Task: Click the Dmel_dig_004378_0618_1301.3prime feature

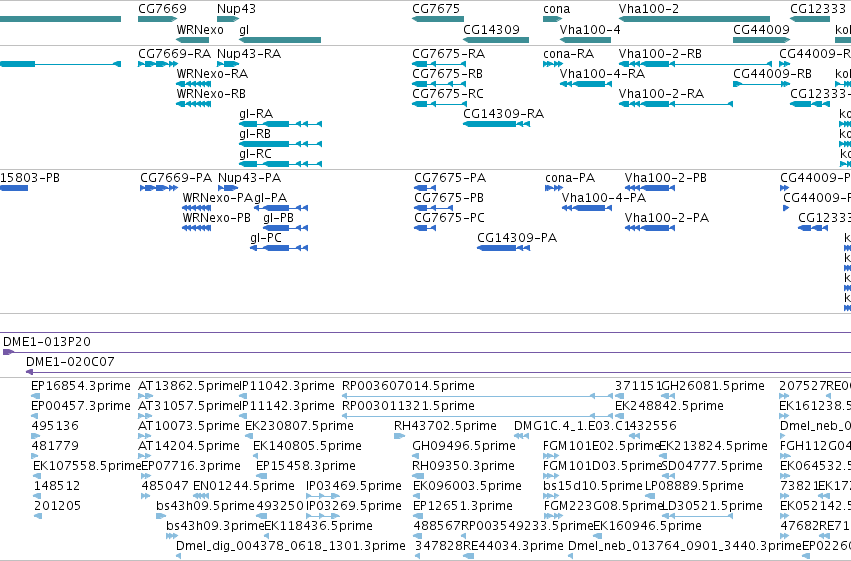Action: click(x=180, y=557)
